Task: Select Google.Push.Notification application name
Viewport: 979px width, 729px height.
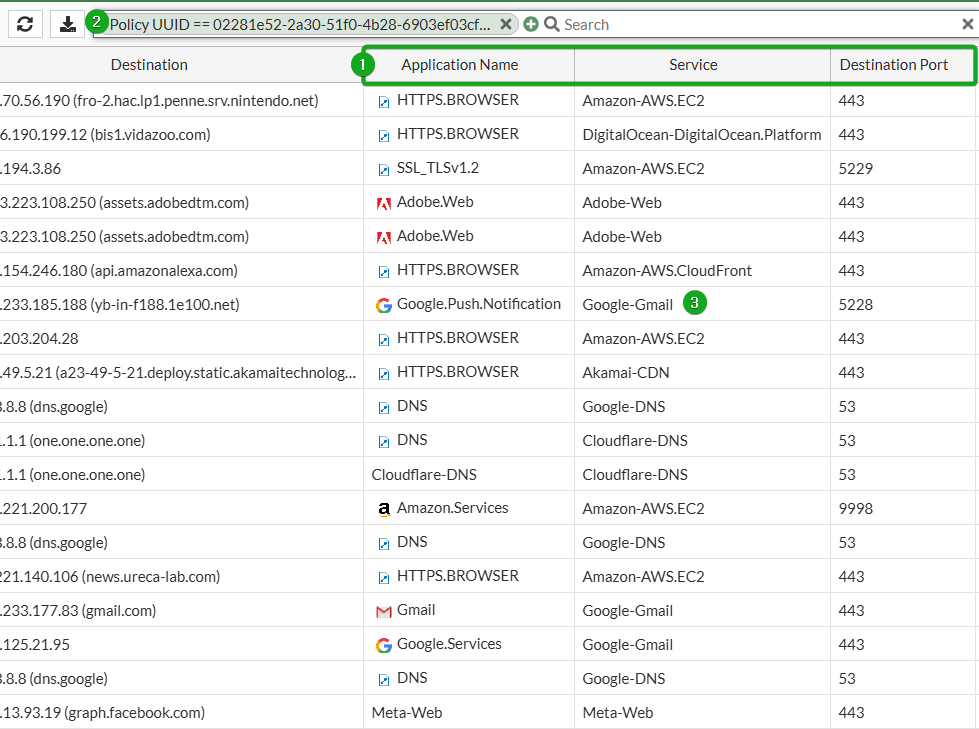Action: tap(479, 304)
